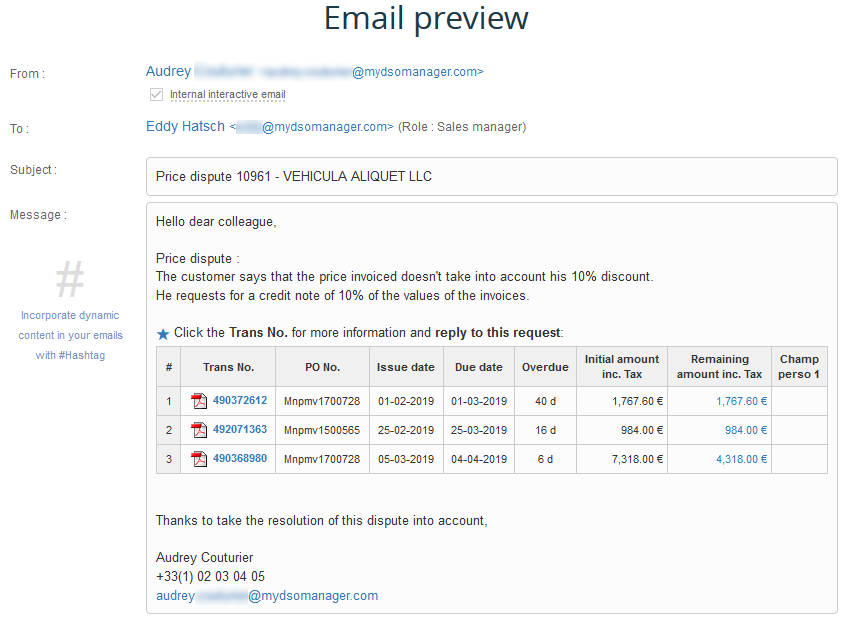Click sender name Audrey in From field

point(168,72)
